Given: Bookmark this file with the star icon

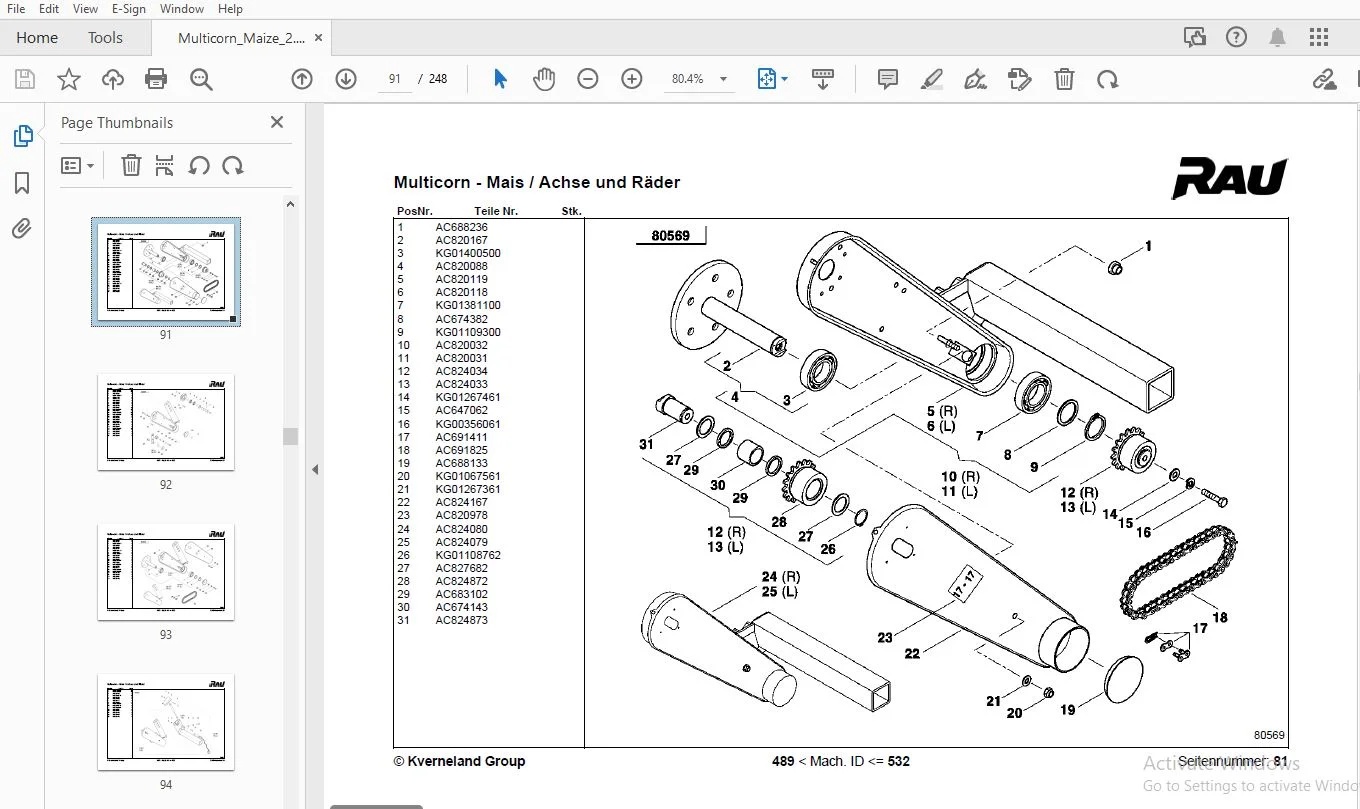Looking at the screenshot, I should coord(69,79).
